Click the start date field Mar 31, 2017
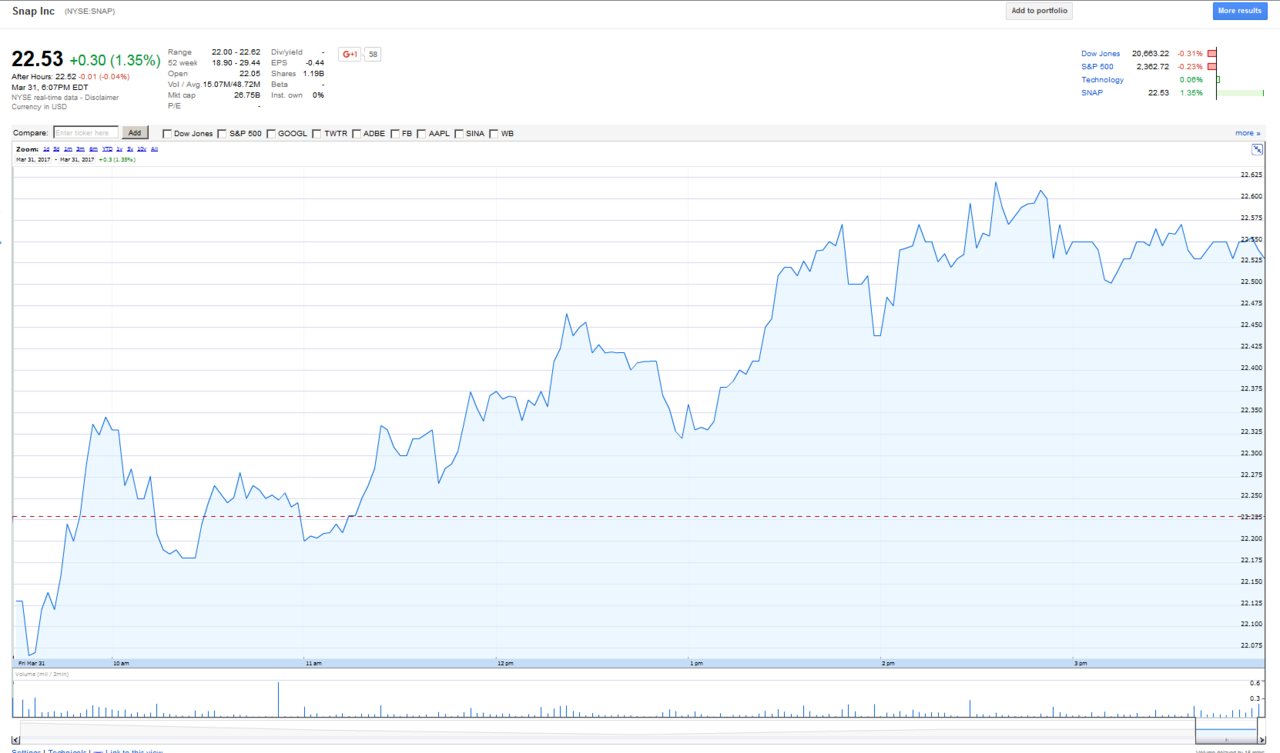 click(33, 159)
